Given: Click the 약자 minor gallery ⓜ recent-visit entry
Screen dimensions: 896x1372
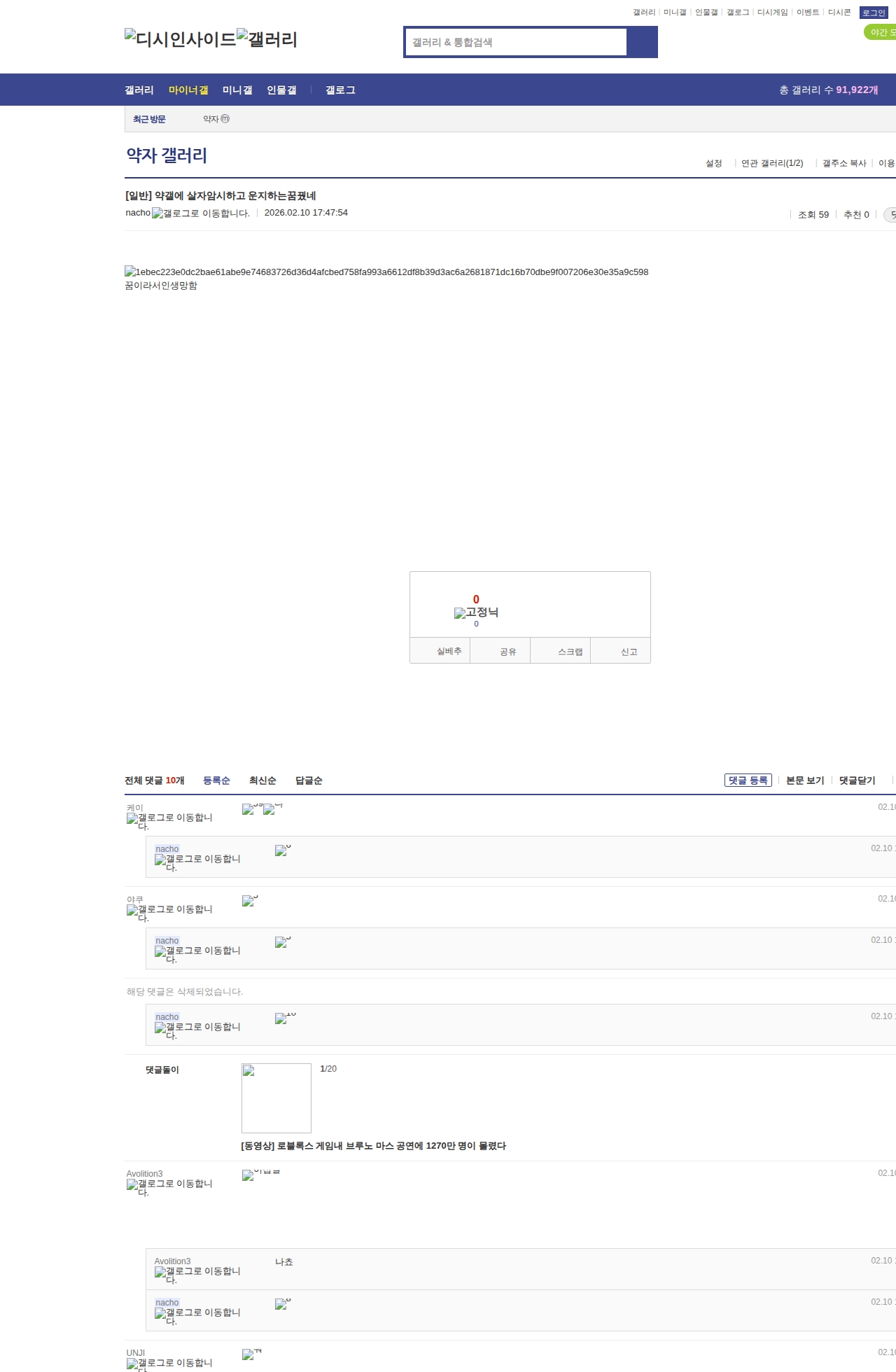Looking at the screenshot, I should click(x=216, y=119).
